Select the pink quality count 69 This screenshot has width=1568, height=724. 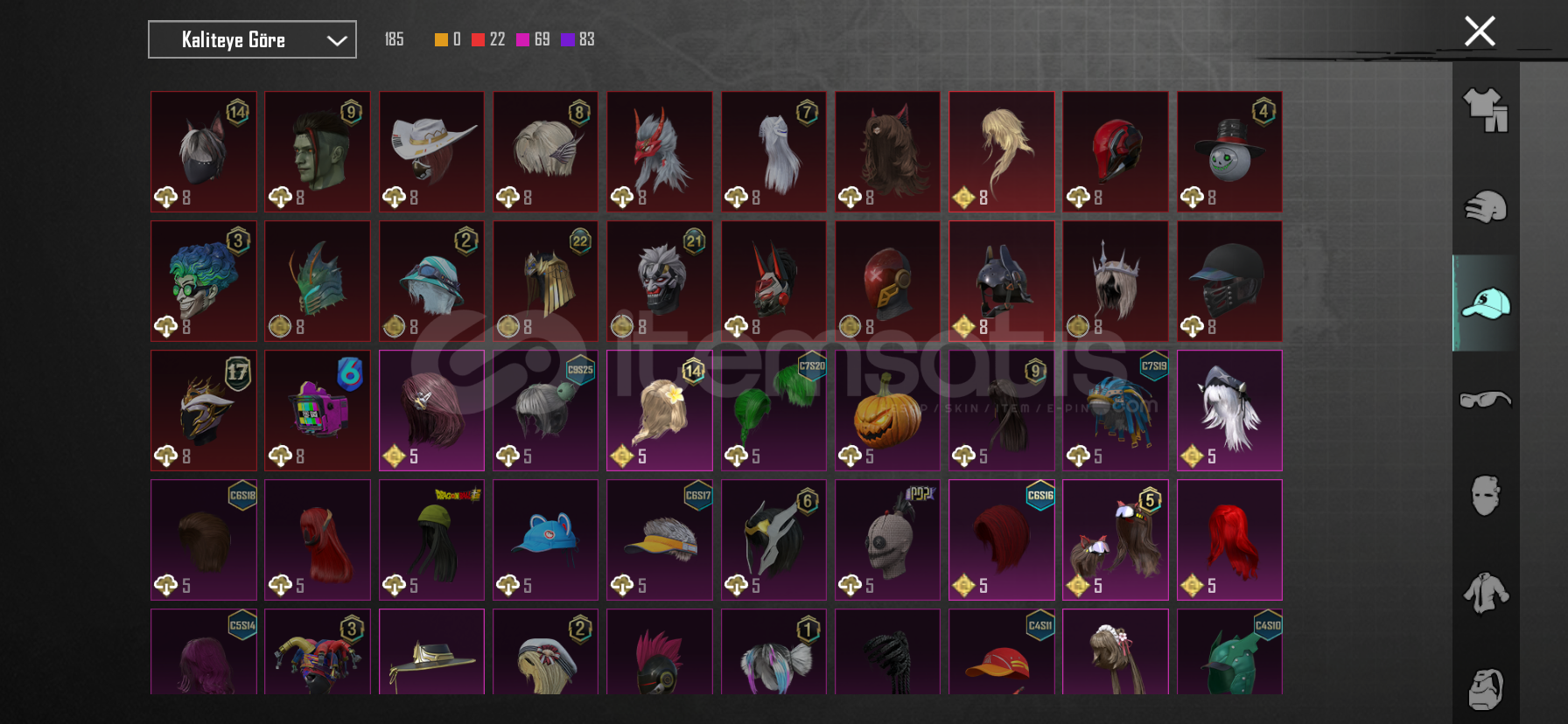[x=533, y=39]
